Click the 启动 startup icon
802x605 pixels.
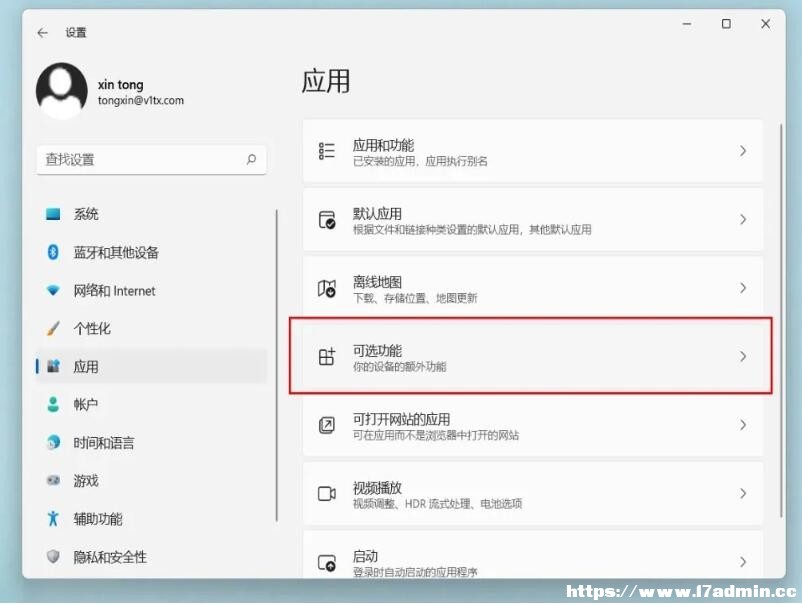pos(326,563)
